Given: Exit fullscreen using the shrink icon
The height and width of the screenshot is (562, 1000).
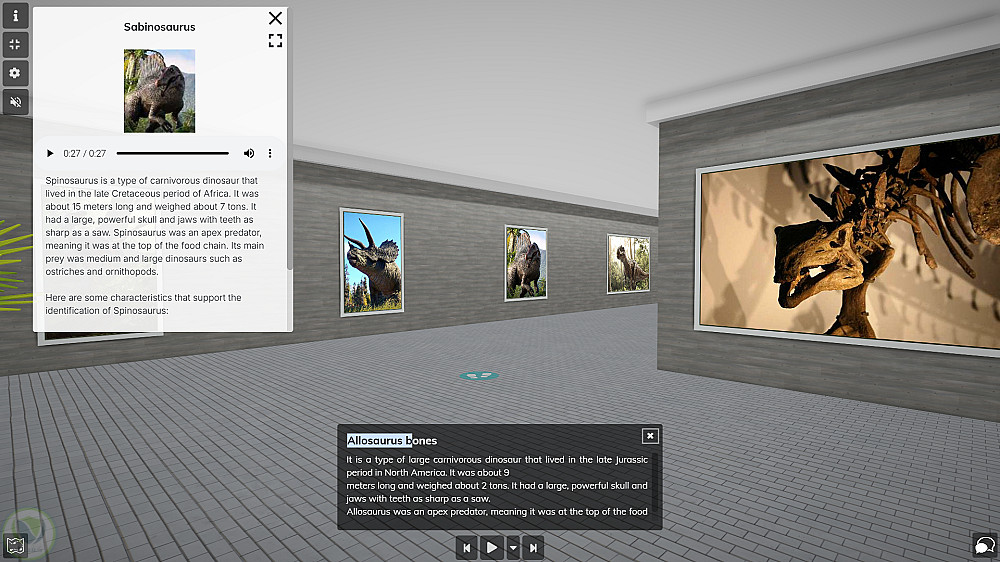Looking at the screenshot, I should tap(15, 44).
